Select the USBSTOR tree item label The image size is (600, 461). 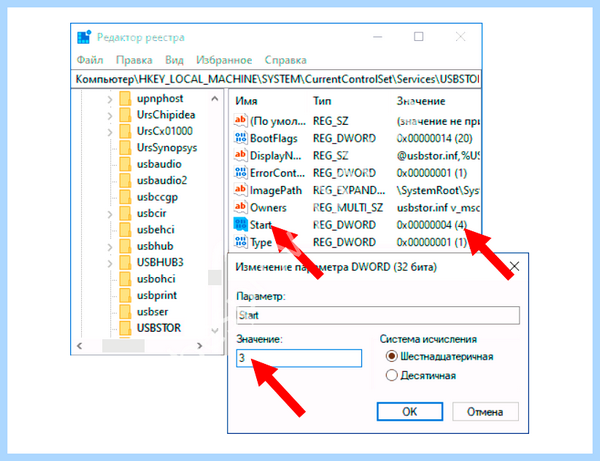pos(159,328)
